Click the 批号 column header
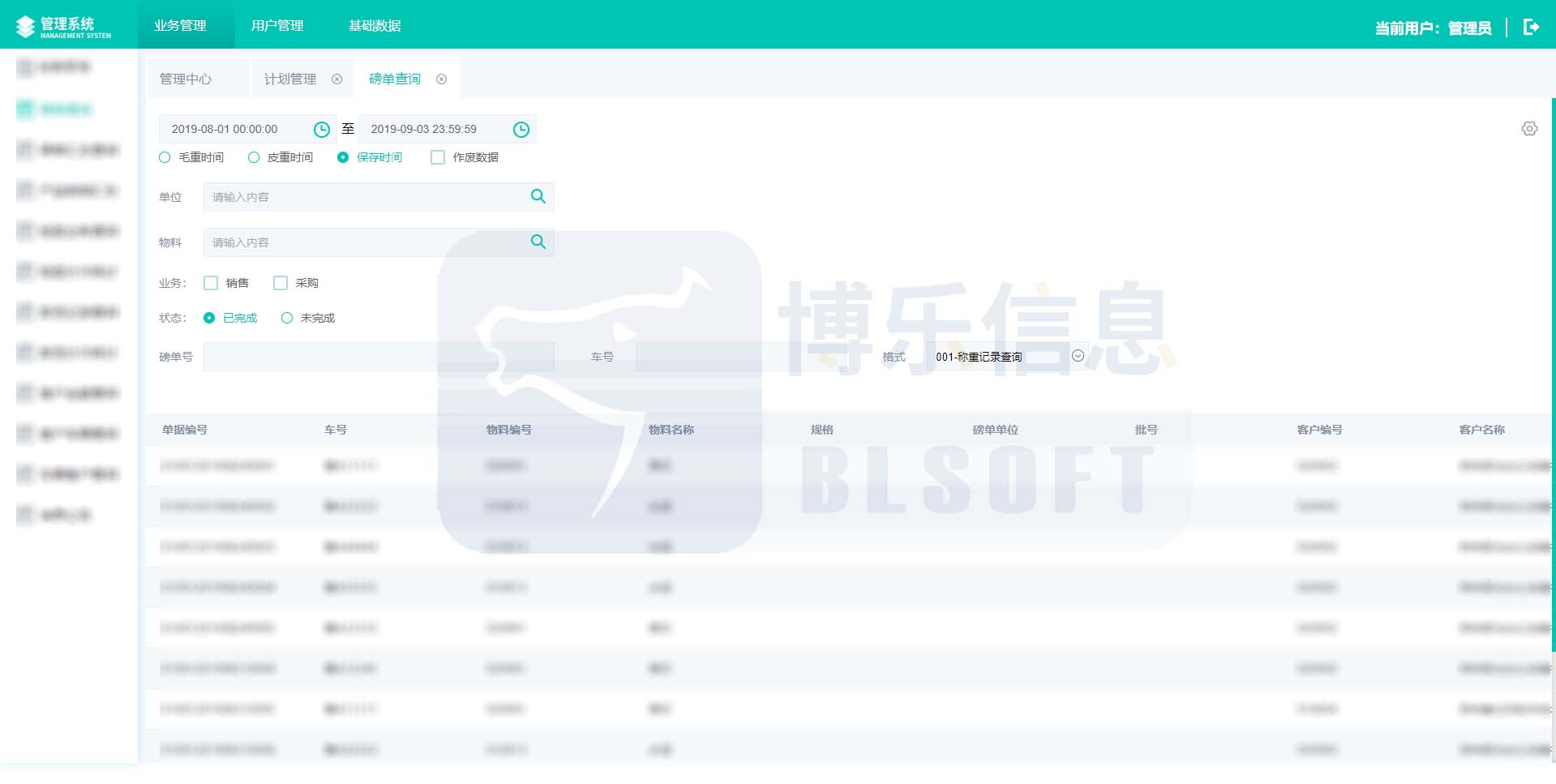Viewport: 1556px width, 784px height. pos(1147,430)
